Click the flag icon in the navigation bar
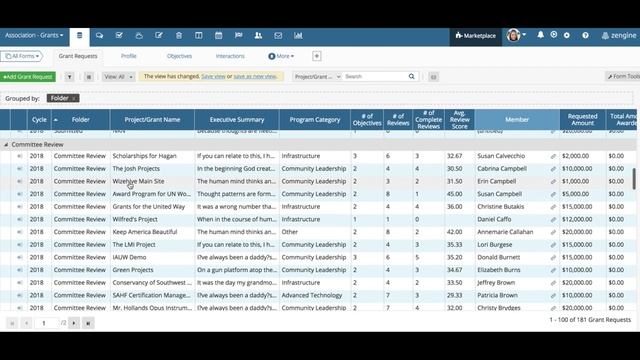Viewport: 640px width, 360px height. point(239,36)
